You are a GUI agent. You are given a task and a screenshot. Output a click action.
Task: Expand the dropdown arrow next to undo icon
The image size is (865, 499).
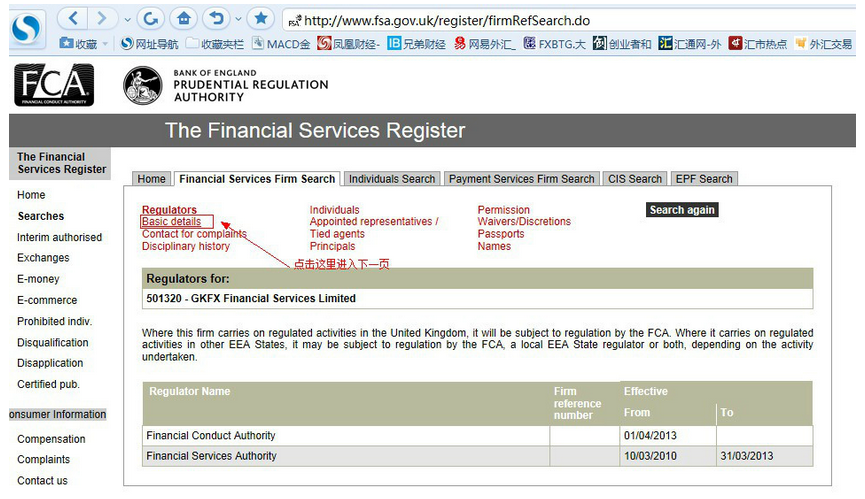(237, 19)
